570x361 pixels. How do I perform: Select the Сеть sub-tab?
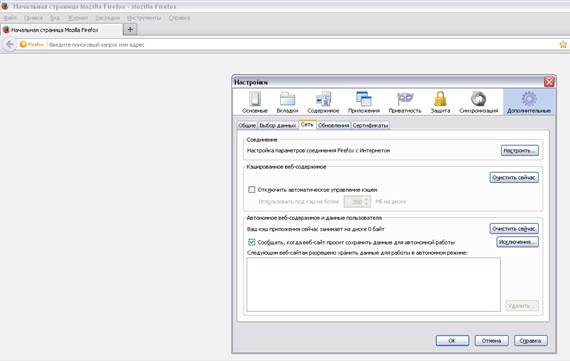(307, 125)
